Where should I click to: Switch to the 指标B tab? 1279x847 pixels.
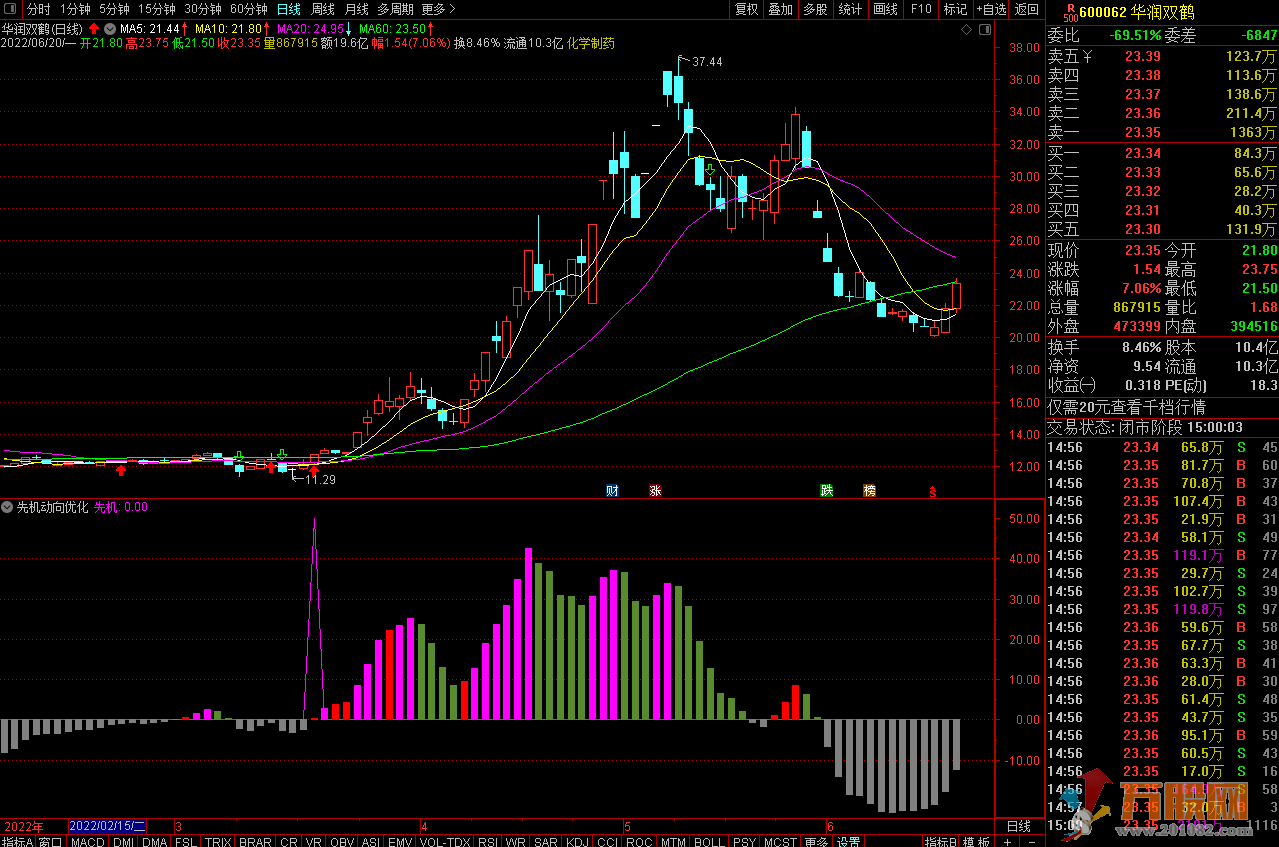(940, 841)
